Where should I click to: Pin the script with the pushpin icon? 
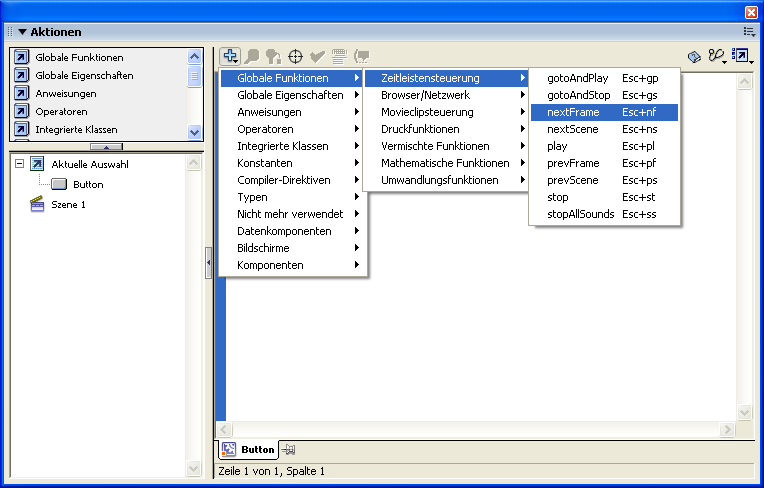click(x=288, y=450)
